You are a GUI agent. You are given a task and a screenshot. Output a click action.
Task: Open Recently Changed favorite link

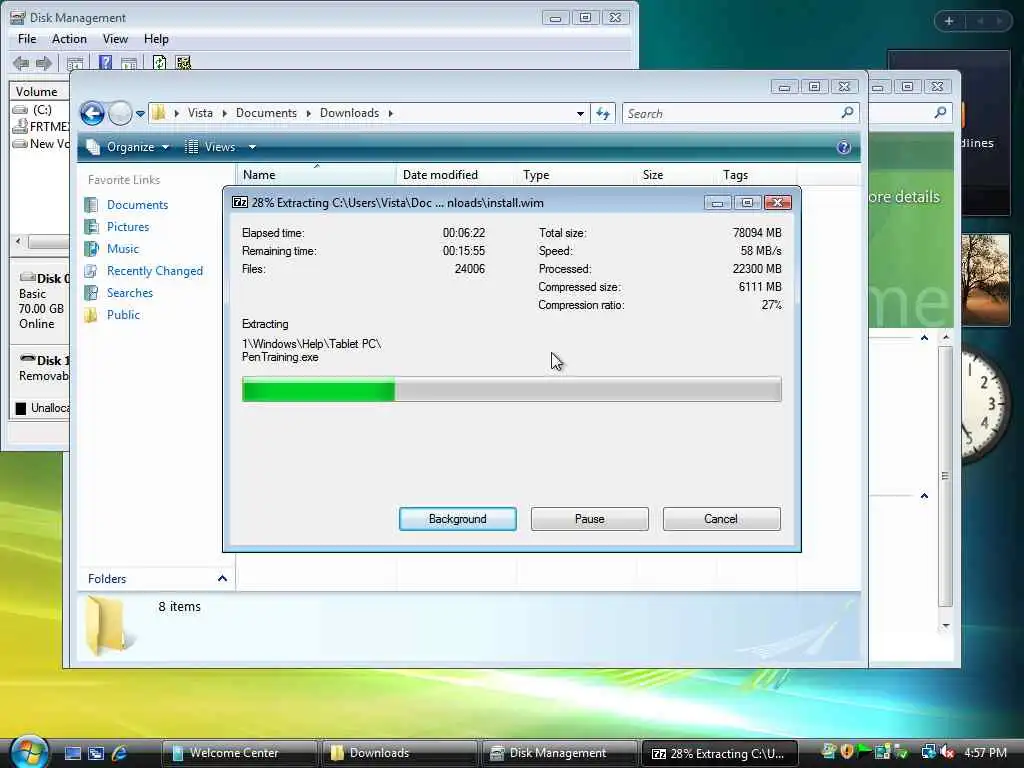(x=155, y=271)
